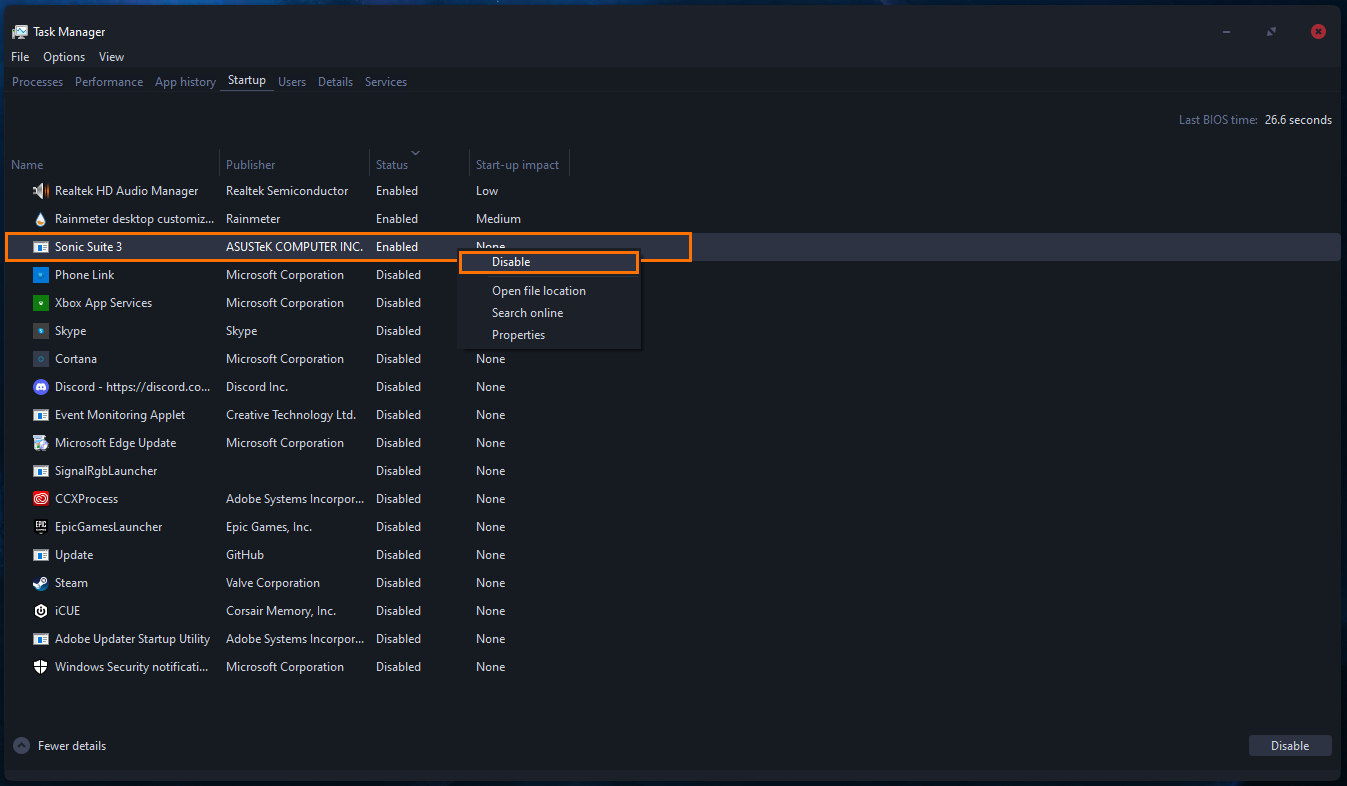1347x786 pixels.
Task: Click the Cortana icon
Action: point(41,359)
